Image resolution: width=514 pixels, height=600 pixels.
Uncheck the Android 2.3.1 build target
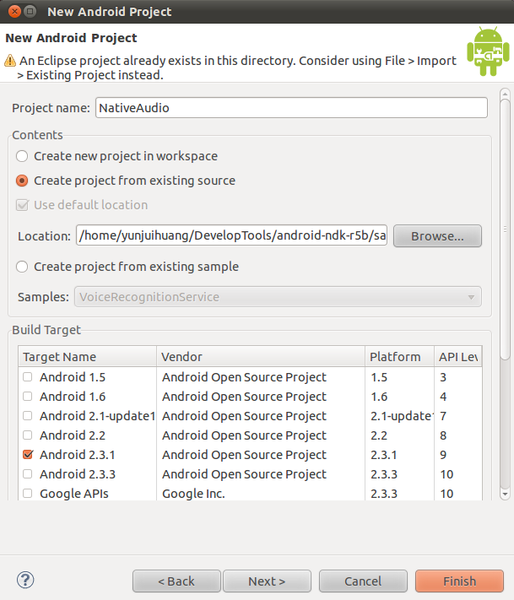(28, 455)
